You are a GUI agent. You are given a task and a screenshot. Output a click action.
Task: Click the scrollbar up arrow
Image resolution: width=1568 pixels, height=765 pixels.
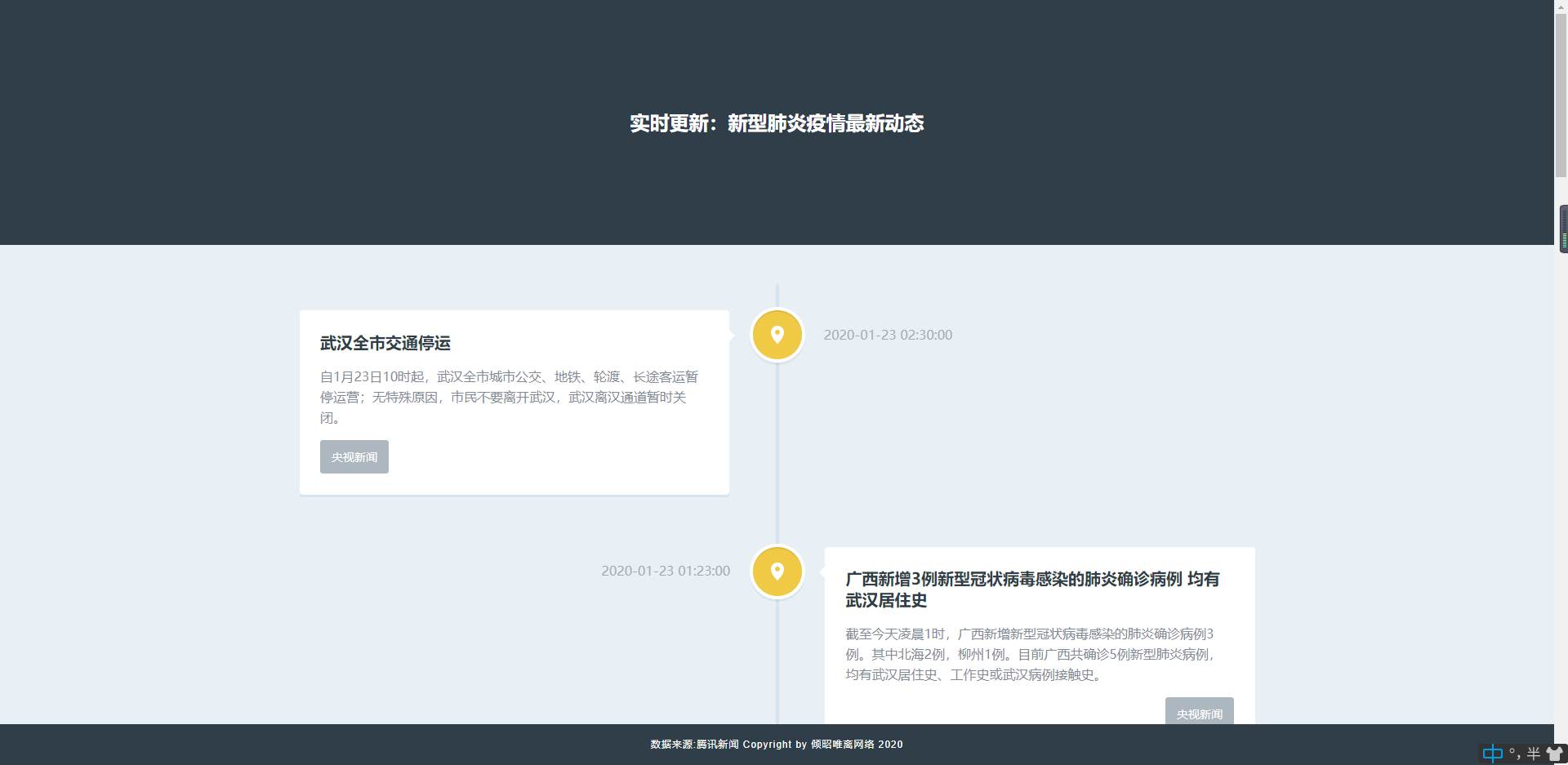click(1561, 7)
